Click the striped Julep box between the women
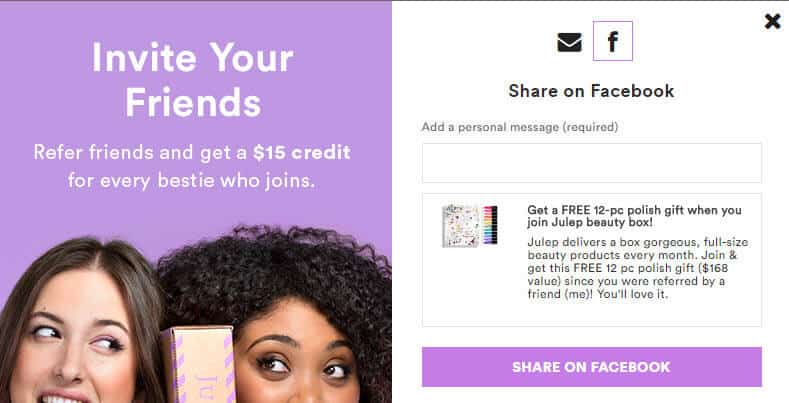Image resolution: width=789 pixels, height=403 pixels. click(x=199, y=365)
